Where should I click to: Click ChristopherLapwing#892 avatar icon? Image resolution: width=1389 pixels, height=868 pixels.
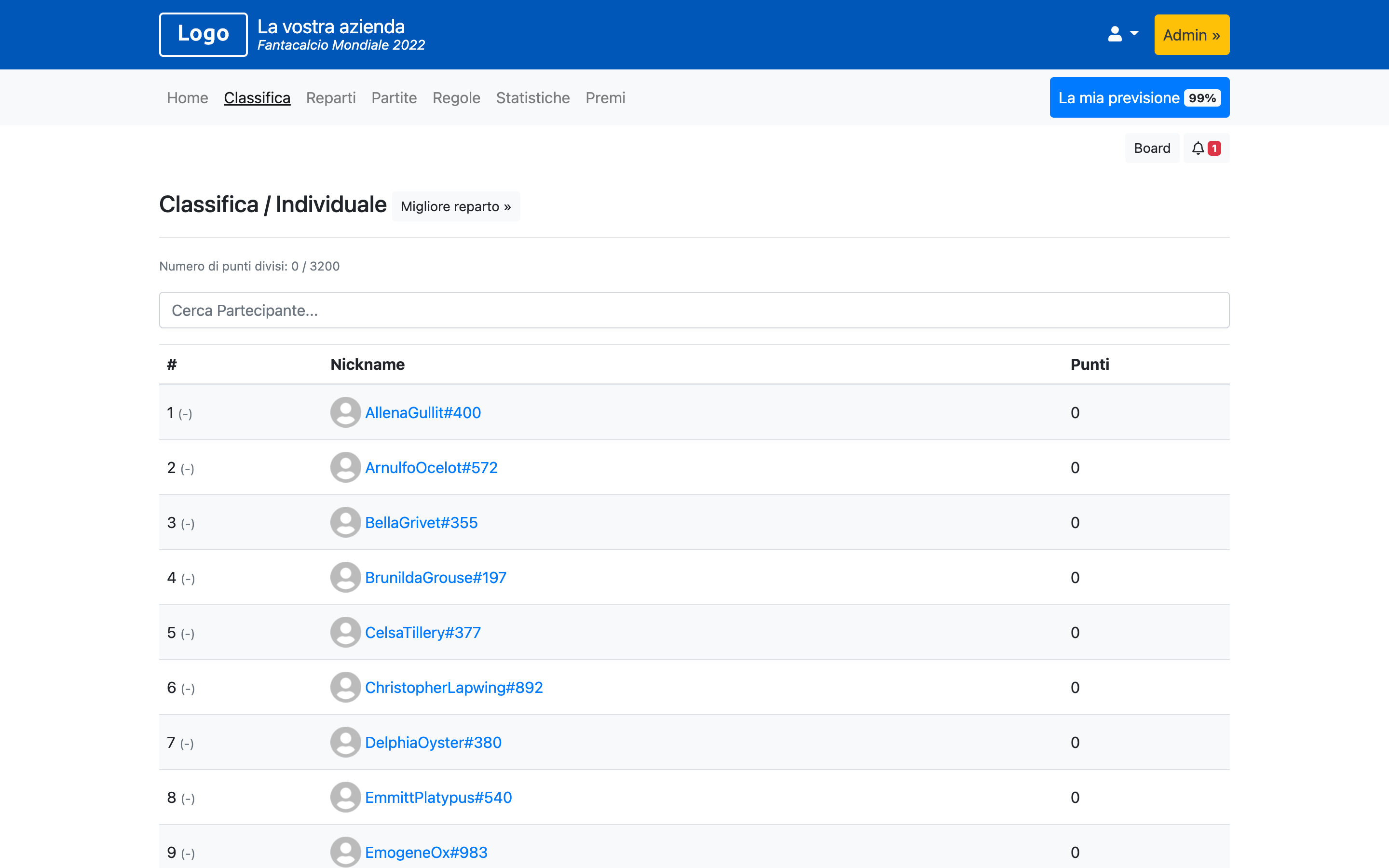pos(345,687)
